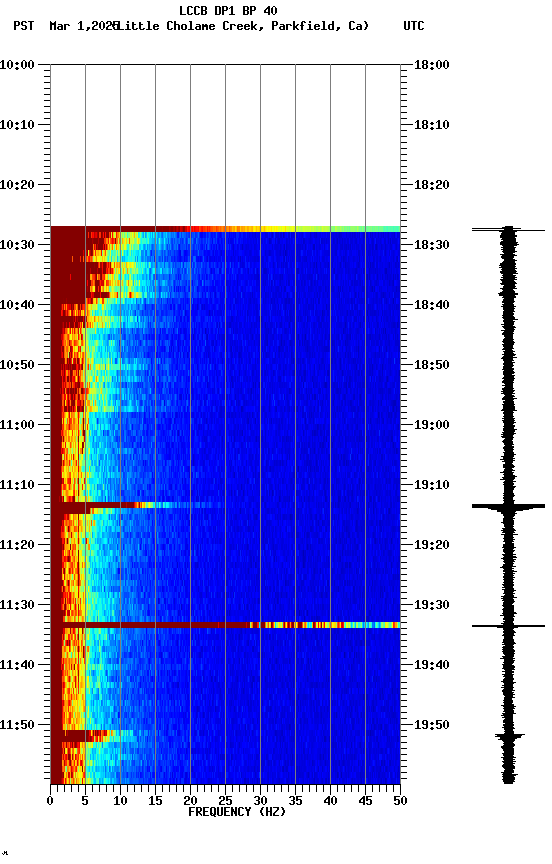Screen dimensions: 552x864
Task: Click the frequency axis value 15
Action: pyautogui.click(x=155, y=801)
